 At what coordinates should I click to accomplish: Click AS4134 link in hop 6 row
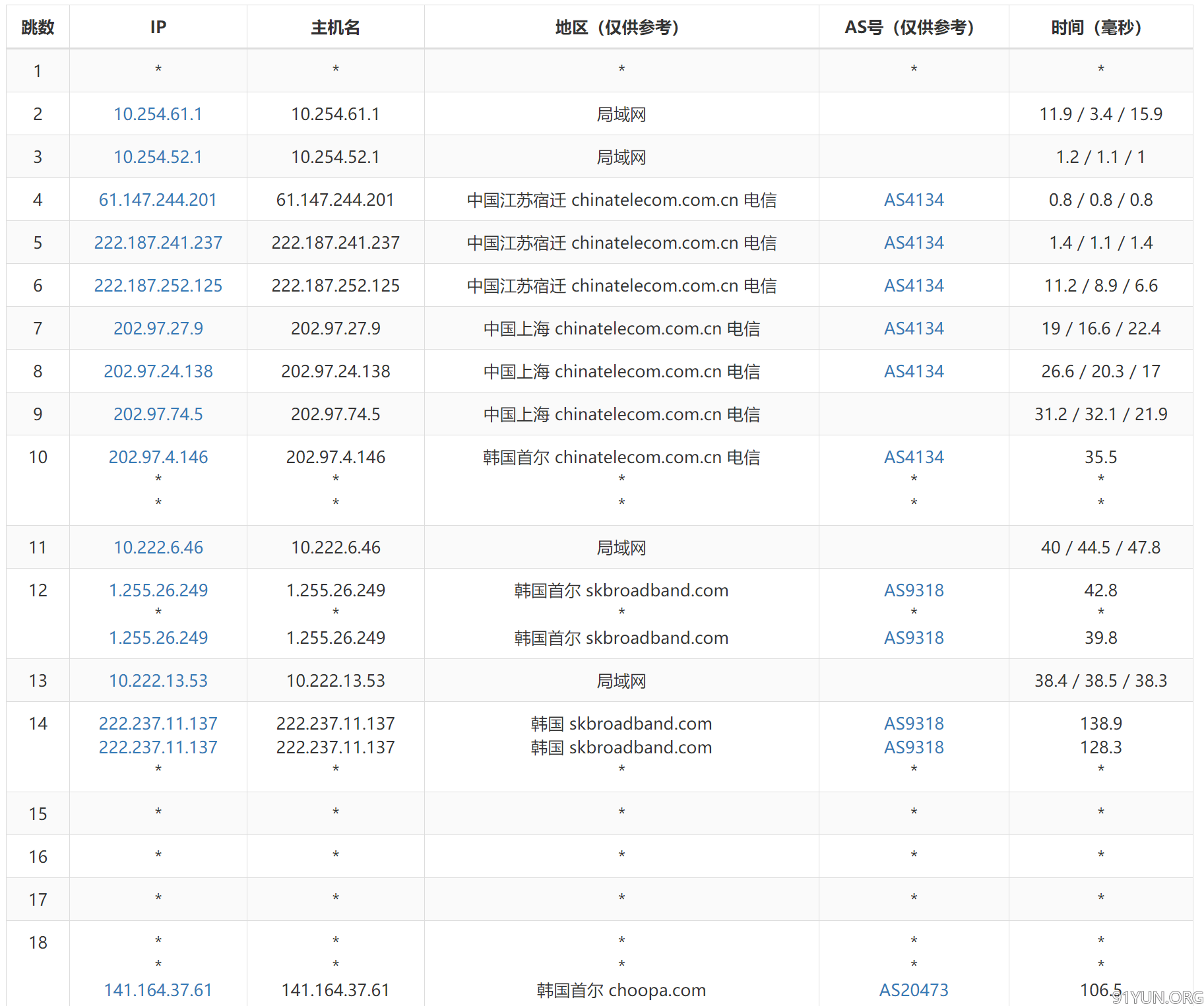pyautogui.click(x=914, y=286)
